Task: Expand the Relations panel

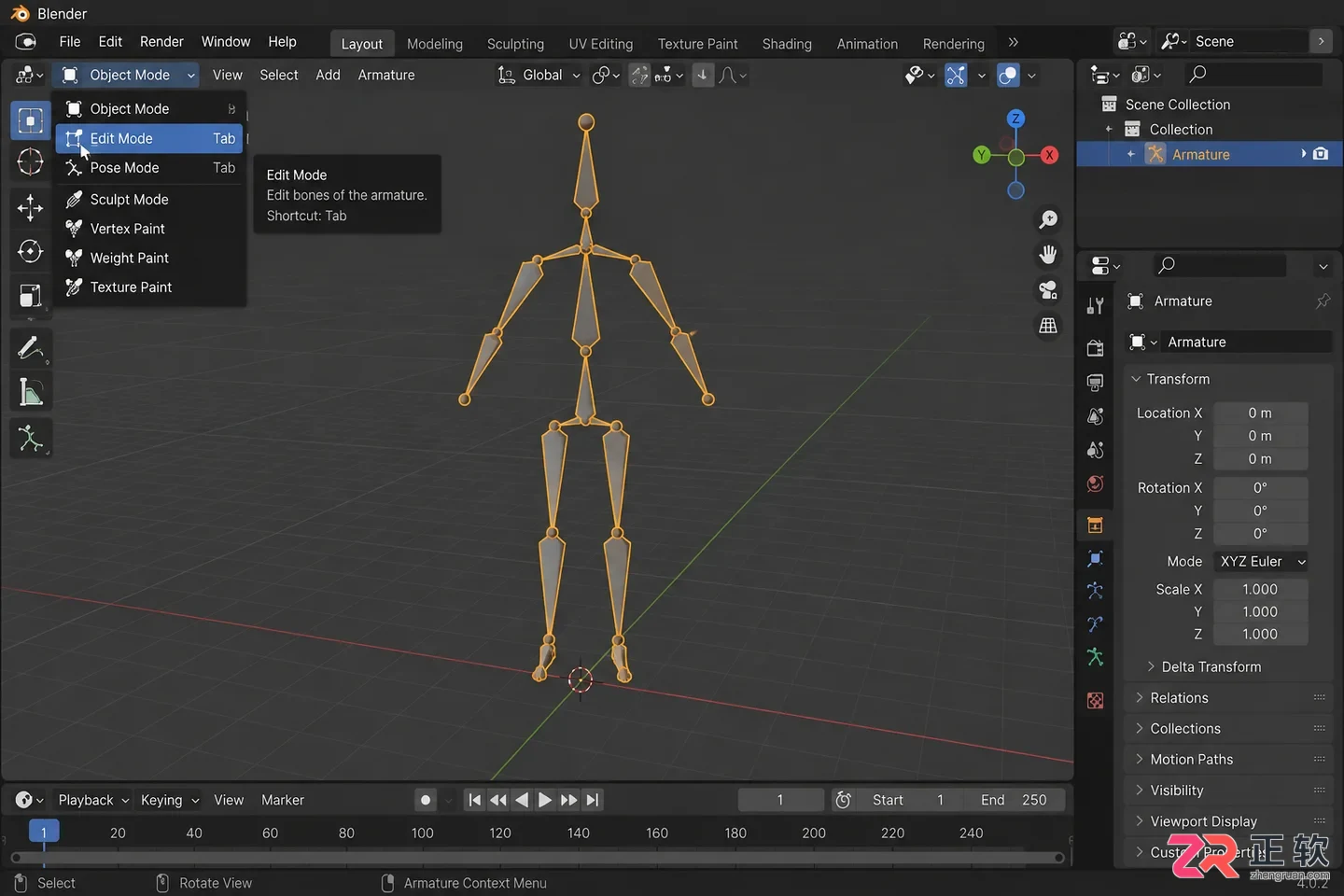Action: [x=1228, y=697]
